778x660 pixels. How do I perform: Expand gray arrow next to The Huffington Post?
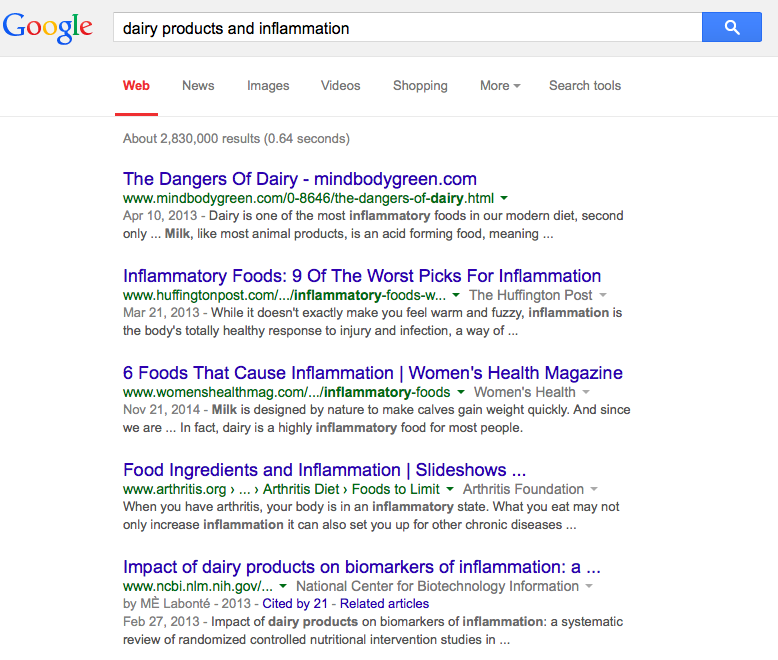(603, 295)
